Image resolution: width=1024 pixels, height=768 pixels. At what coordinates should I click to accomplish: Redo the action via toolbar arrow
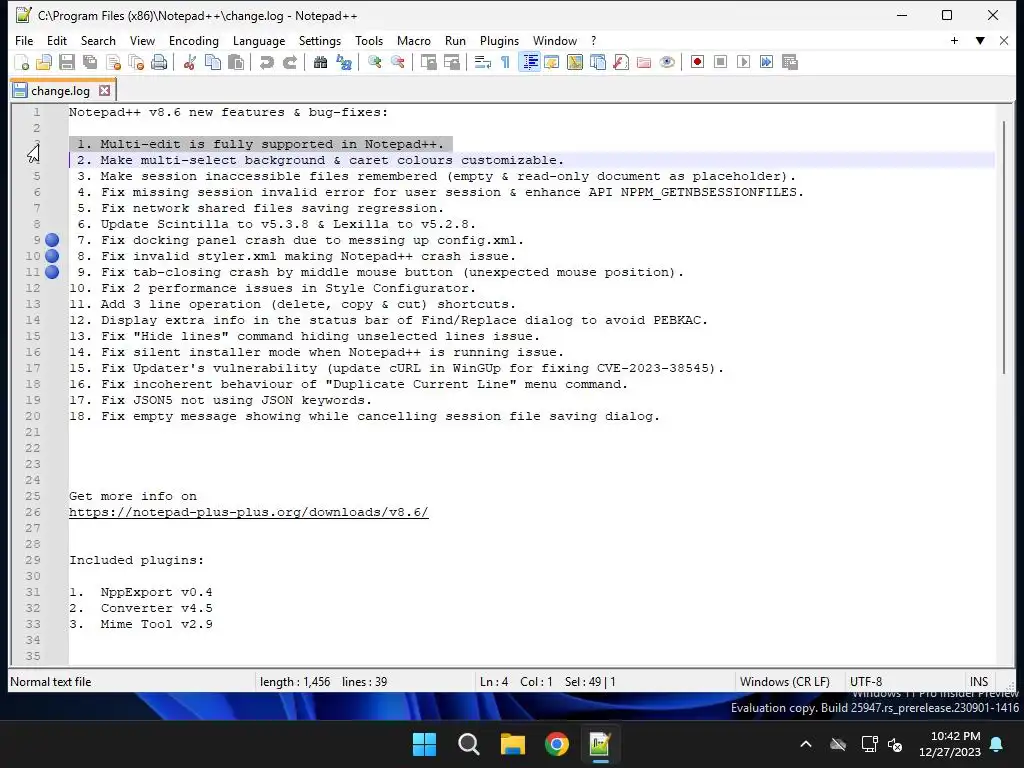[290, 63]
